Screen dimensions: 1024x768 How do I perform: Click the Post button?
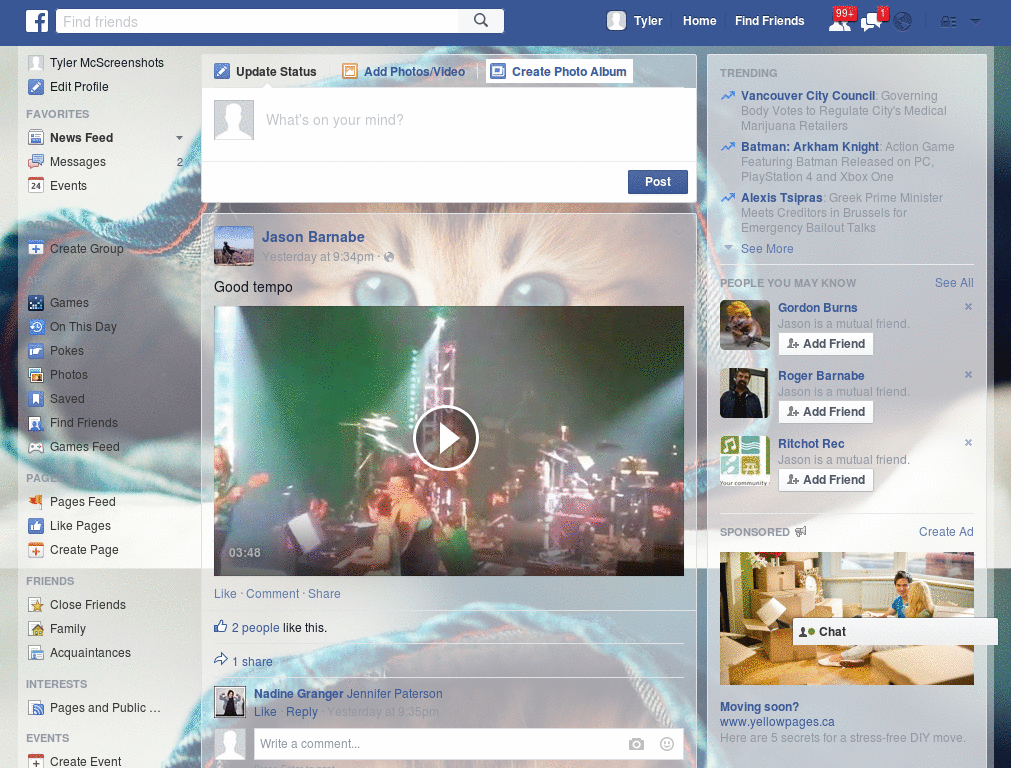pos(658,182)
